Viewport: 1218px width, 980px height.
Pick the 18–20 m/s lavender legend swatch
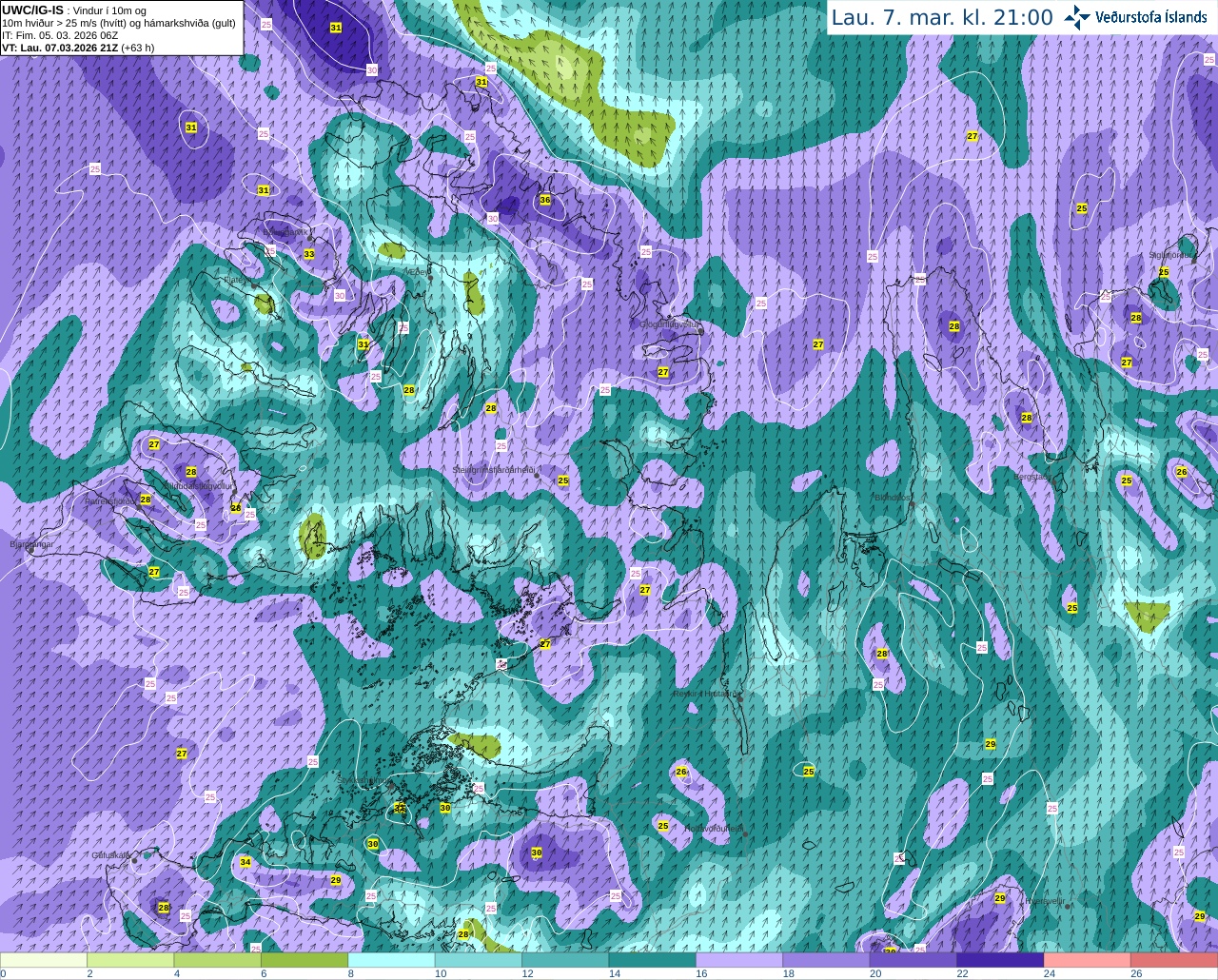827,960
